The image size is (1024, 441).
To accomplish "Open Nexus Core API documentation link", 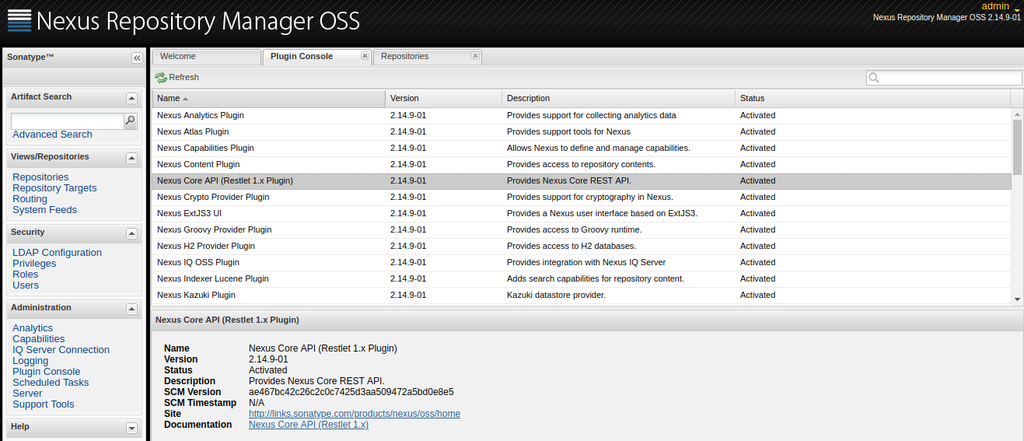I will (x=308, y=425).
